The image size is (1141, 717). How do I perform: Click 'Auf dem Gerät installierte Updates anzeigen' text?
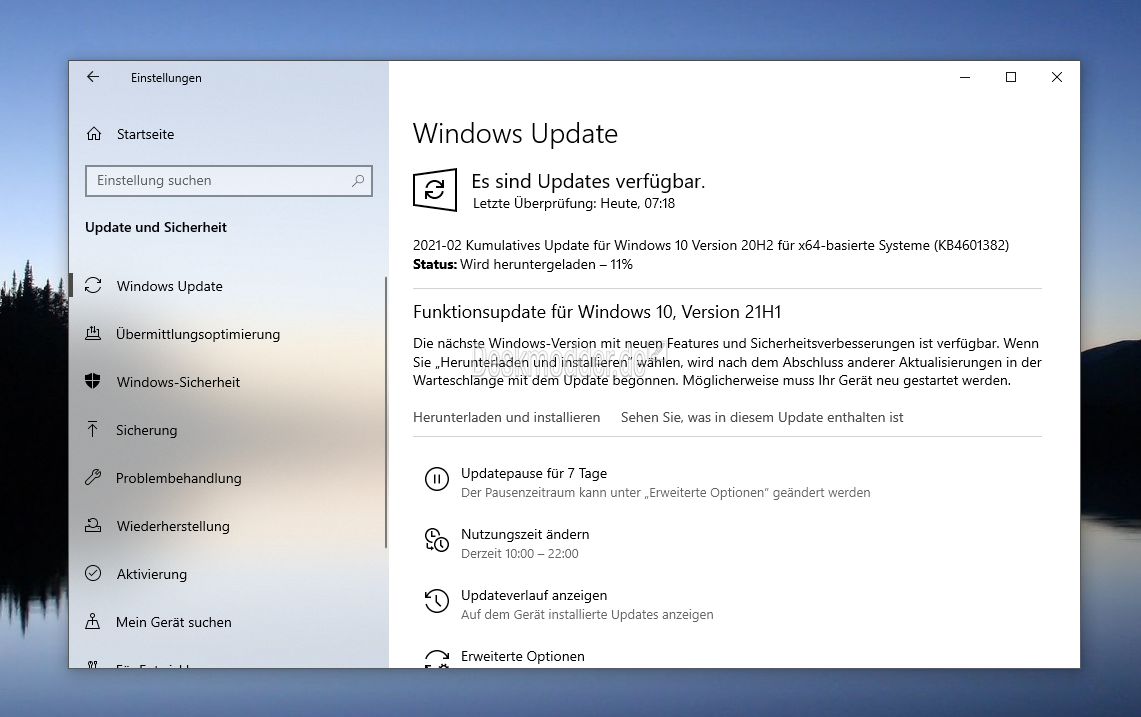pos(587,615)
